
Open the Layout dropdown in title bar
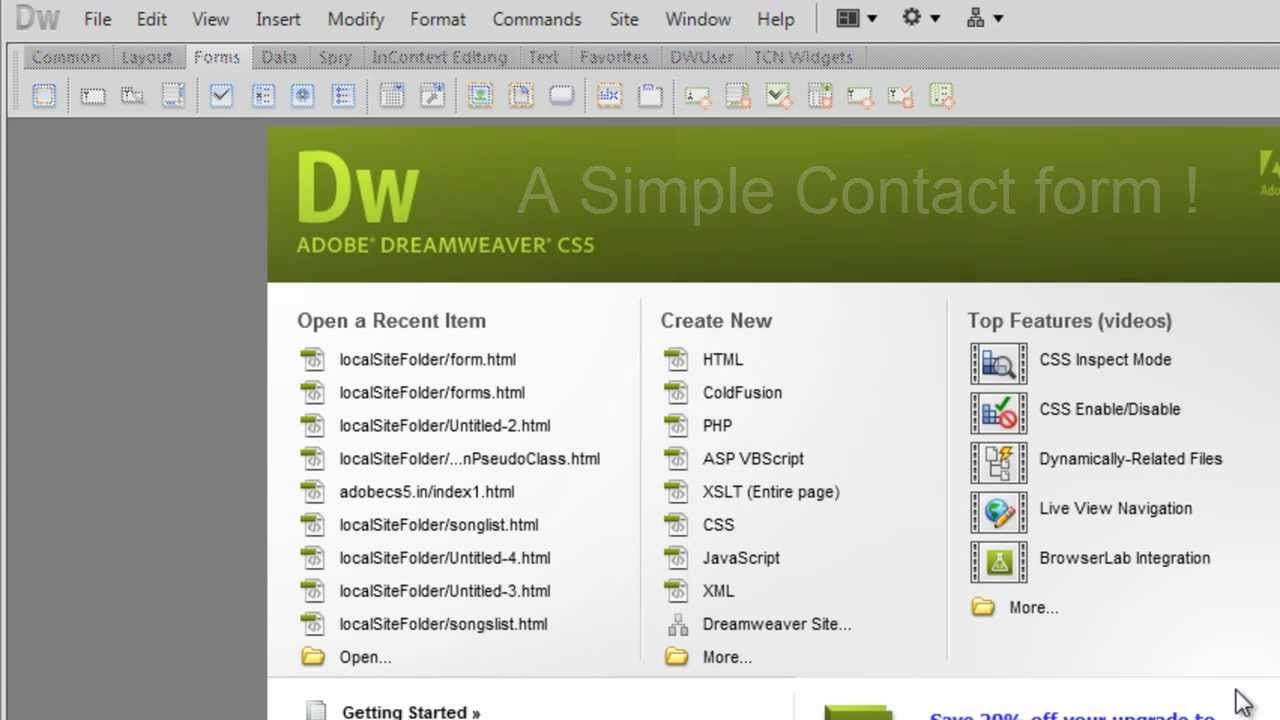click(x=856, y=18)
